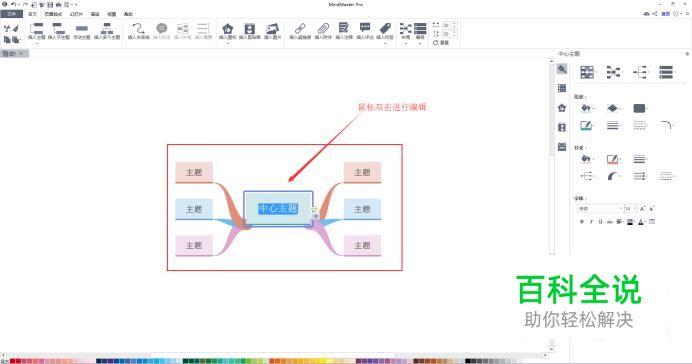Click the Copy icon in ribbon
The height and width of the screenshot is (364, 692).
(x=7, y=40)
